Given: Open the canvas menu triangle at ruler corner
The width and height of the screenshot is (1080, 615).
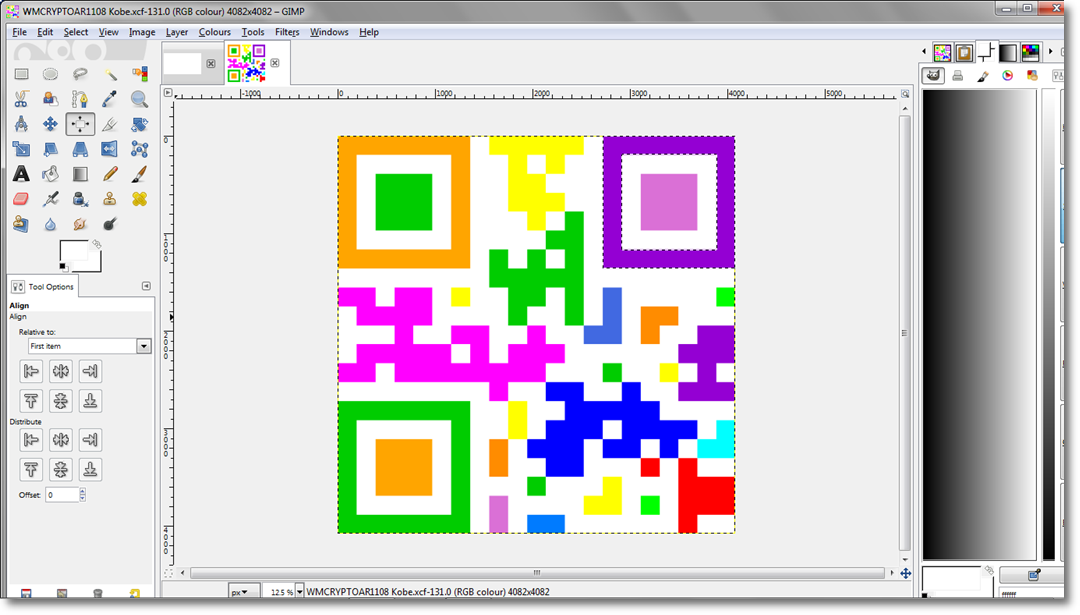Looking at the screenshot, I should pyautogui.click(x=167, y=92).
